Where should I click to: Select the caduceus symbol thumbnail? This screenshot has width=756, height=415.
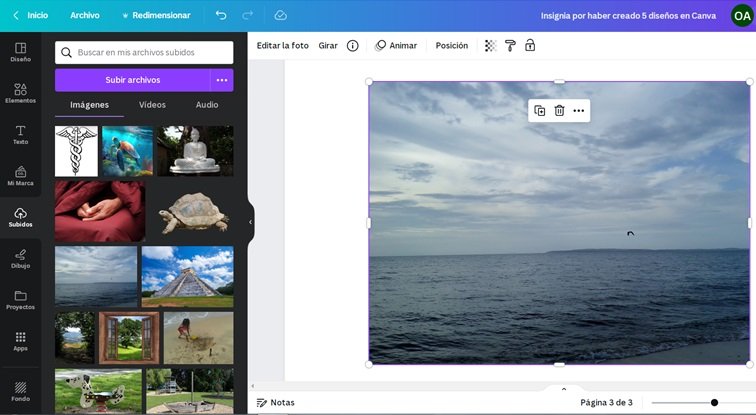click(76, 151)
